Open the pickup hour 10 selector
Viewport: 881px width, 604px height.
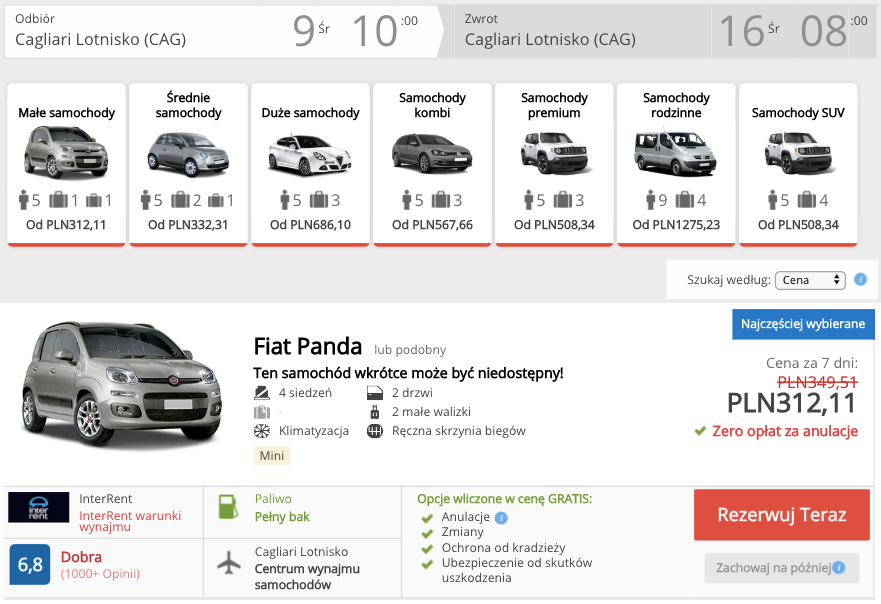click(385, 30)
